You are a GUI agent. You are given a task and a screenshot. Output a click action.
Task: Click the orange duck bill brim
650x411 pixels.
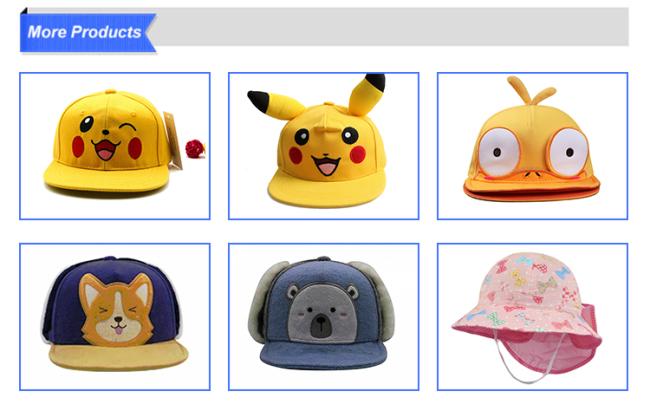pyautogui.click(x=532, y=187)
